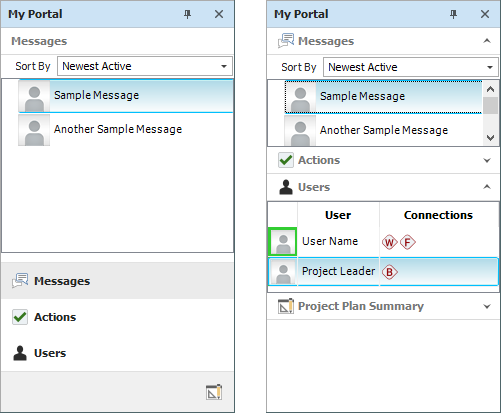Viewport: 501px width, 413px height.
Task: Click the Messages chat icon in right panel header
Action: 286,41
